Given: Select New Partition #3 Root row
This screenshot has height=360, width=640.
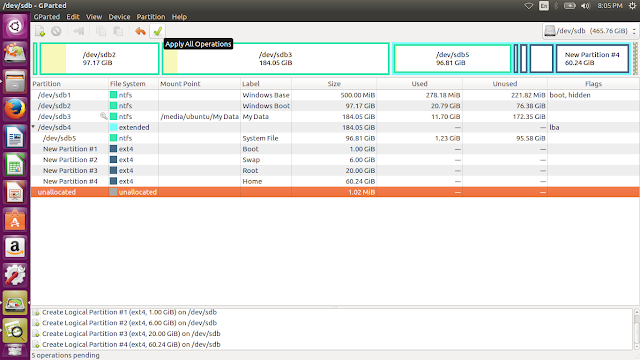Looking at the screenshot, I should (335, 171).
